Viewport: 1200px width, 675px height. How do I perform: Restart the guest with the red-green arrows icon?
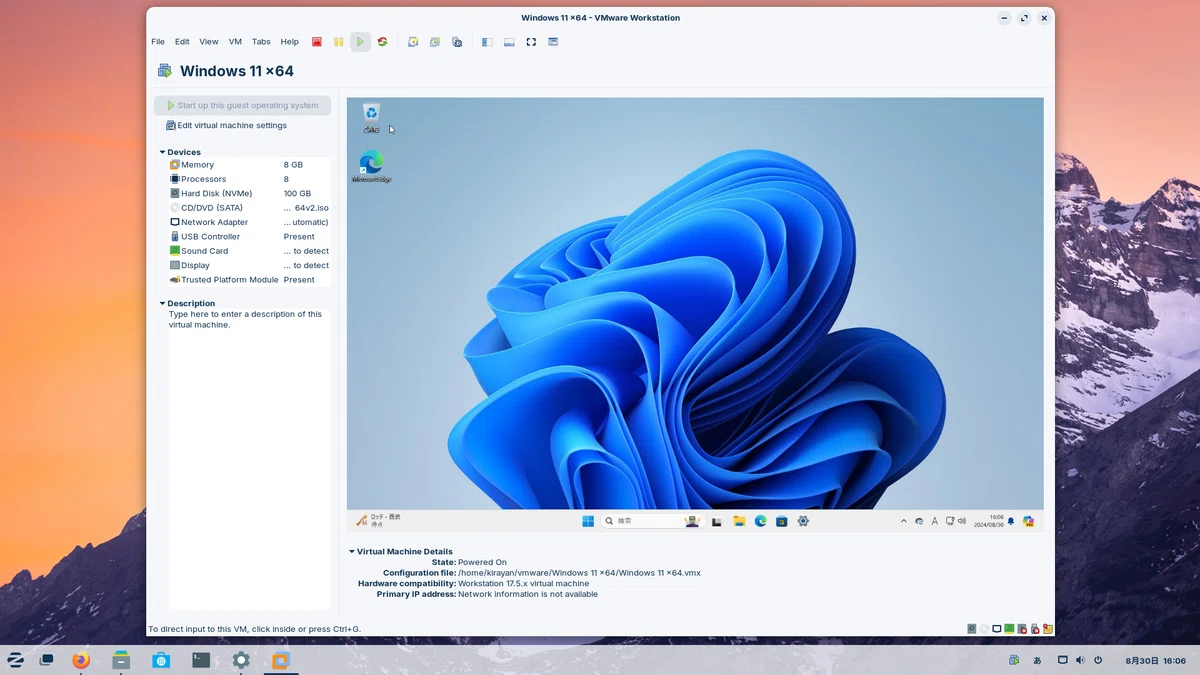tap(382, 42)
